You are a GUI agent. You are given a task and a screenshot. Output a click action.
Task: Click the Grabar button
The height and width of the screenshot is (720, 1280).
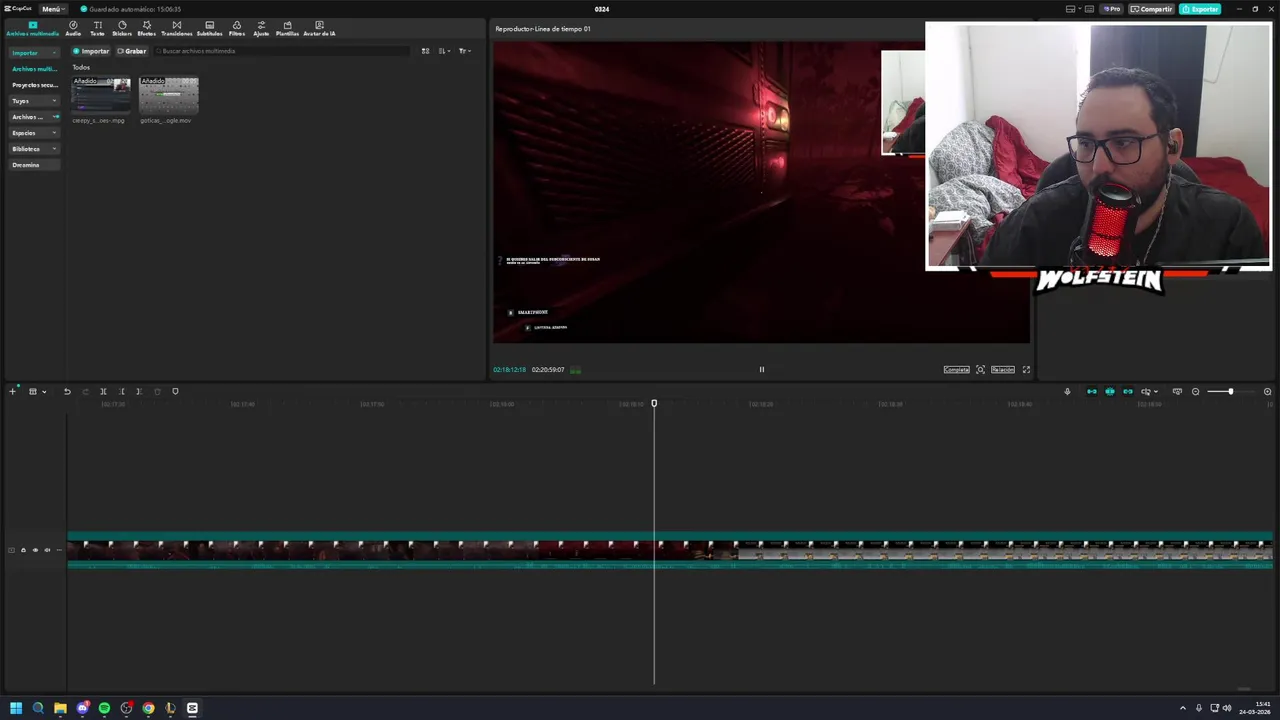point(131,51)
